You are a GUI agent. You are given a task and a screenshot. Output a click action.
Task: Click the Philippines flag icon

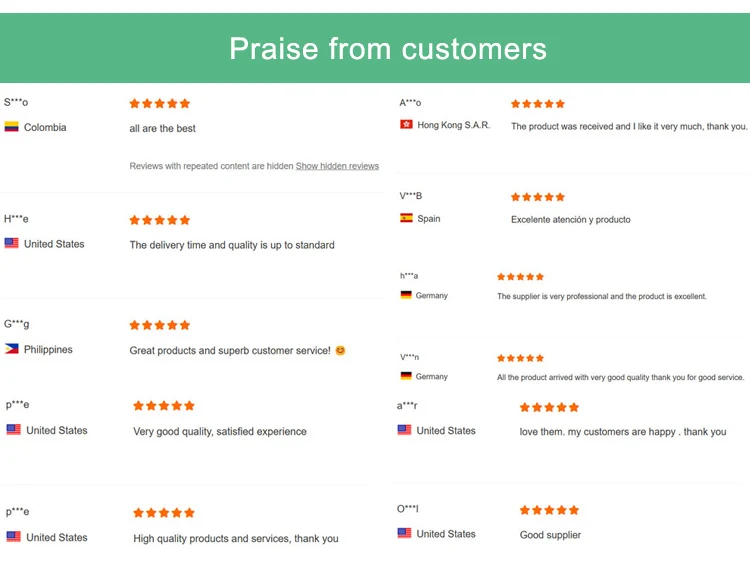pyautogui.click(x=12, y=349)
